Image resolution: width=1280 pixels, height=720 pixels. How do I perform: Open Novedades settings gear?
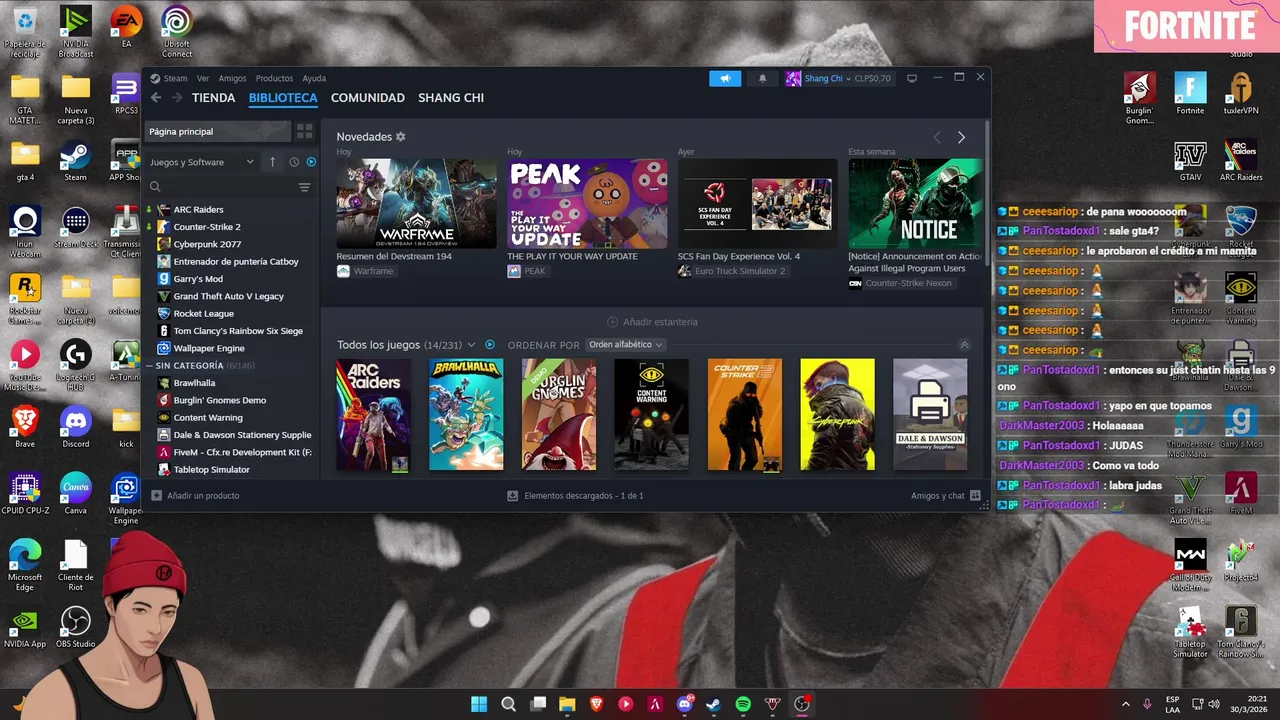click(401, 137)
